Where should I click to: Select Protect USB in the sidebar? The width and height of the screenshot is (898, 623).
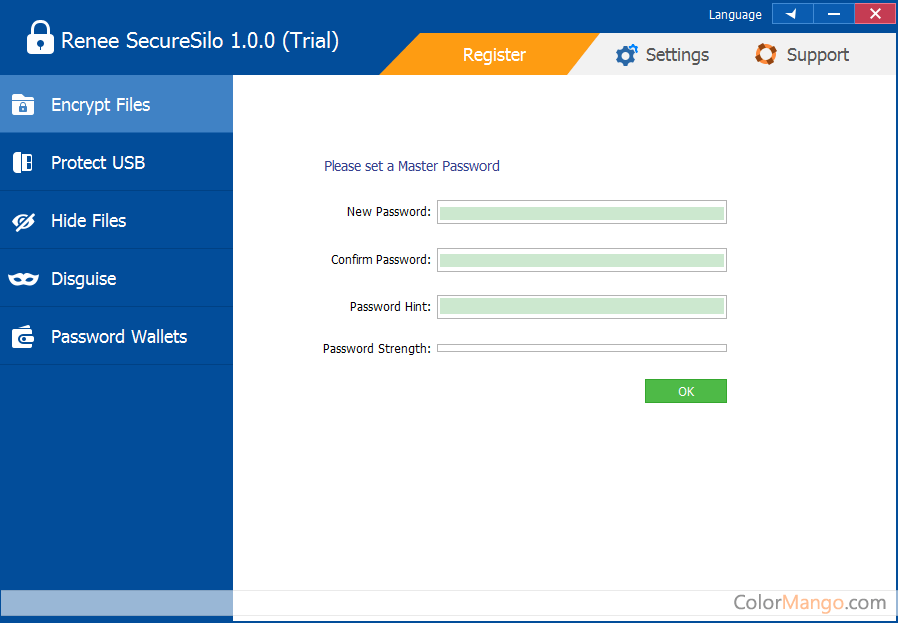tap(116, 162)
